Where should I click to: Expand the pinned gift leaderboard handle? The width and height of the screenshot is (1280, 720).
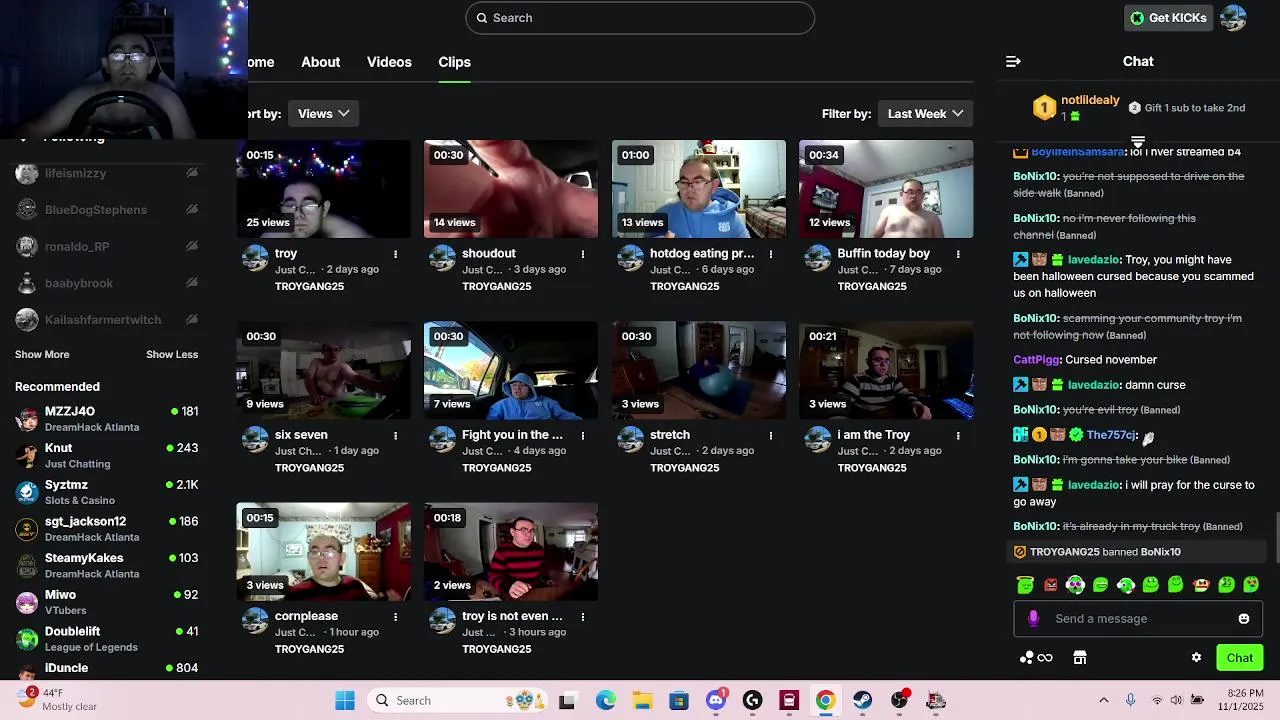[x=1138, y=141]
